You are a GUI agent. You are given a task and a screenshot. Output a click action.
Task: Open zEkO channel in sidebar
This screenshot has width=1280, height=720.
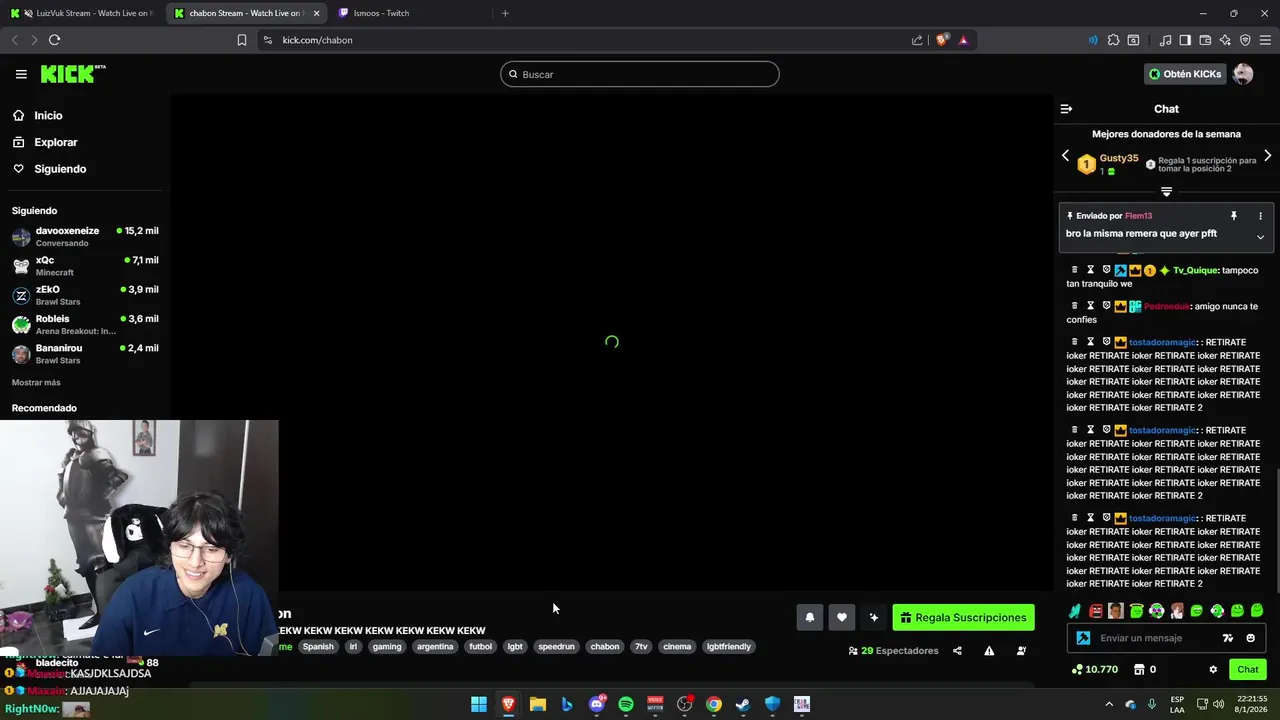(85, 295)
